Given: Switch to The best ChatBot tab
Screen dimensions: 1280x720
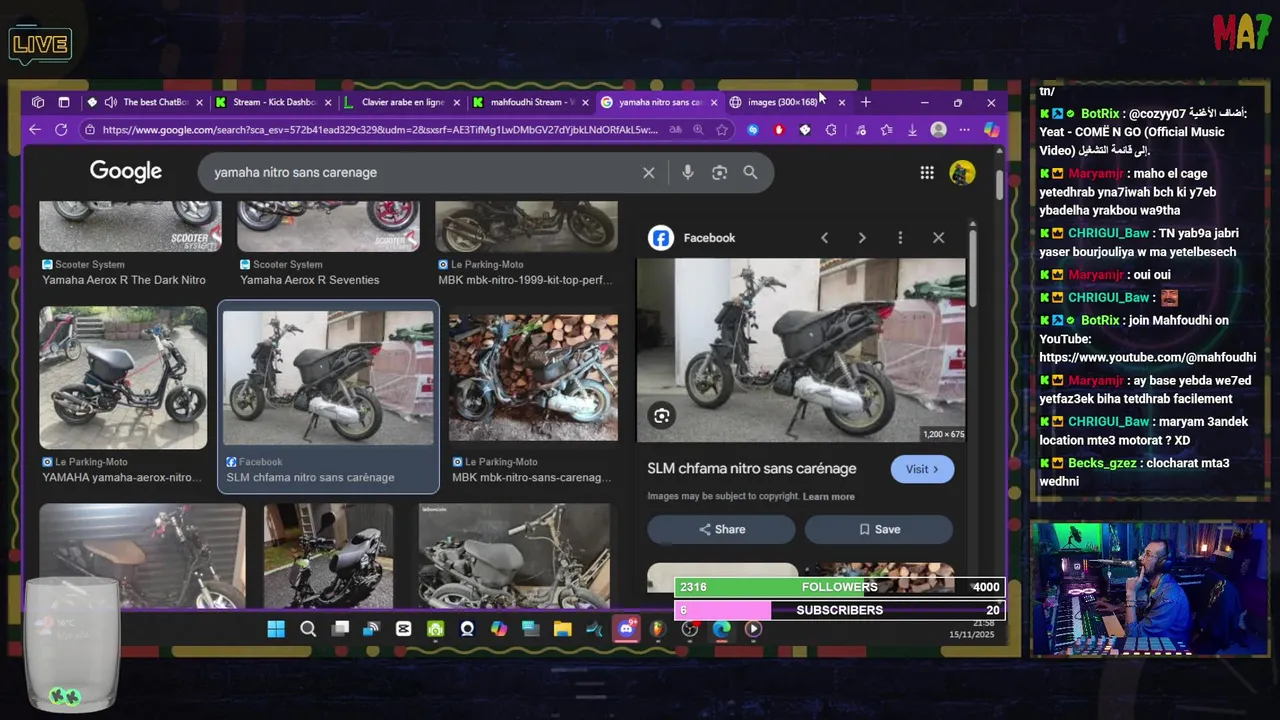Looking at the screenshot, I should tap(146, 102).
